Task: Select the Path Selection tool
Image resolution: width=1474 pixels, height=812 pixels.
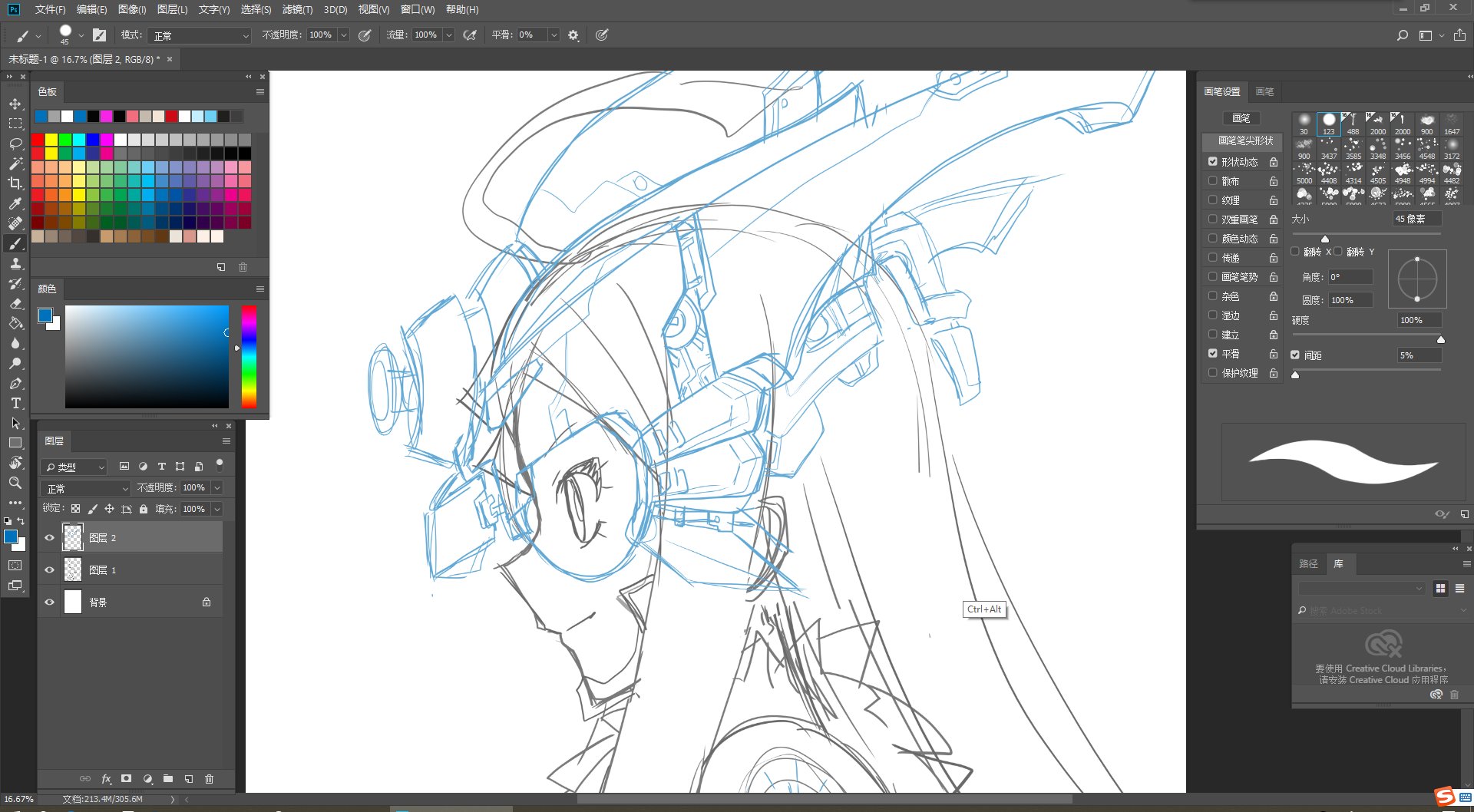Action: point(15,423)
